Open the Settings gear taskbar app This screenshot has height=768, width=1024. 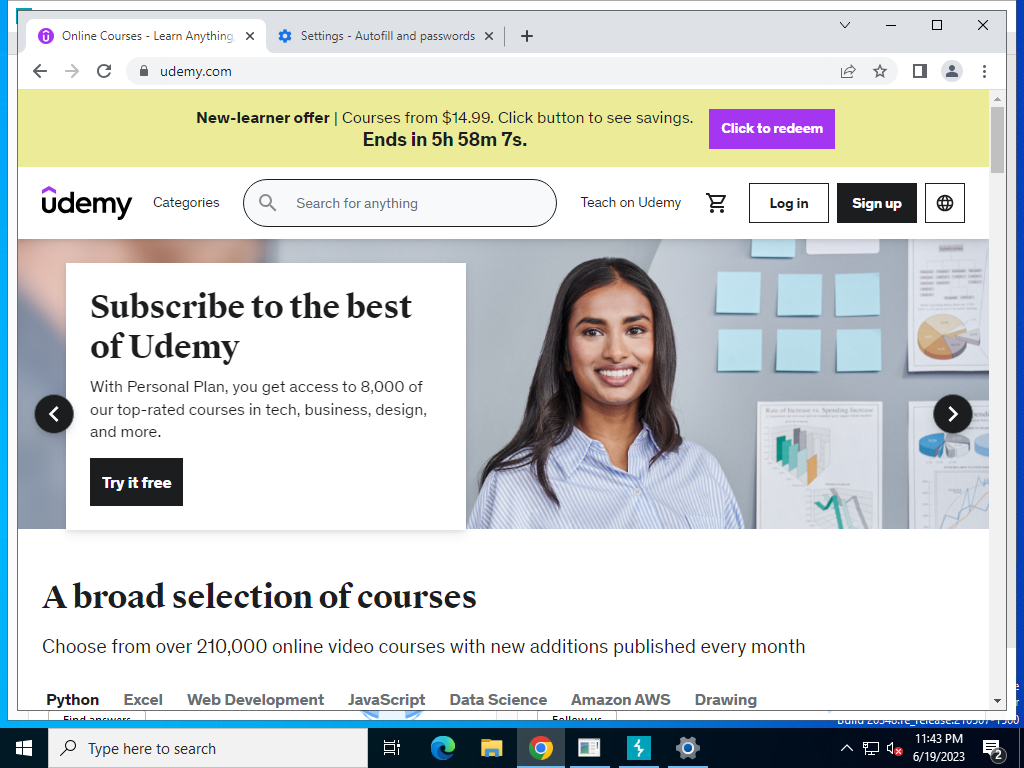688,748
